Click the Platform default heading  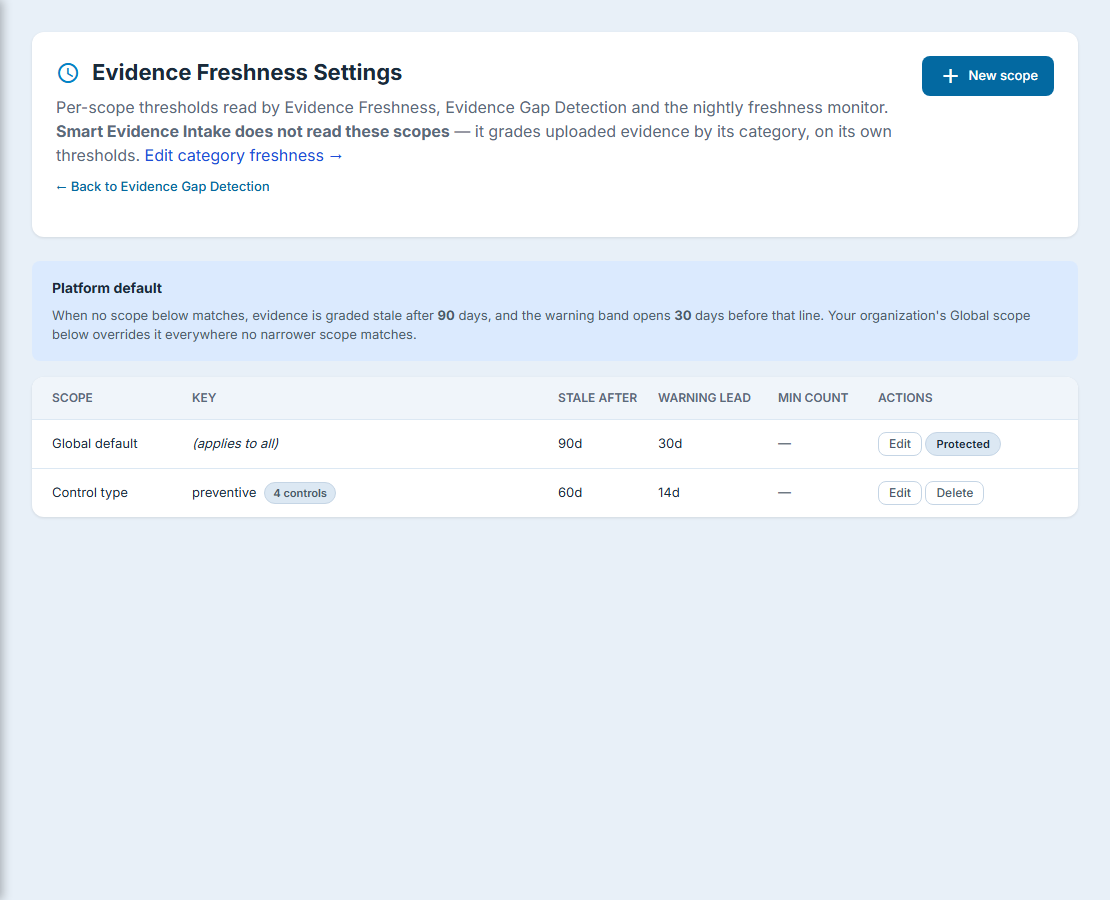coord(107,288)
